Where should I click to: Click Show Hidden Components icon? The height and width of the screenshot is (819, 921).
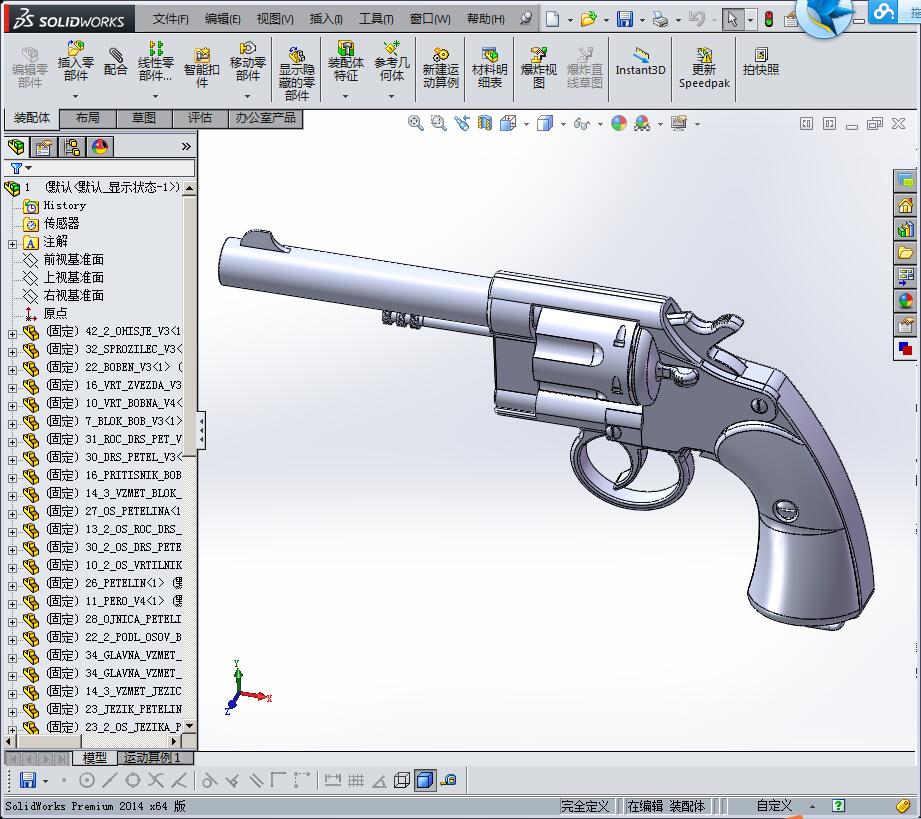pos(297,73)
